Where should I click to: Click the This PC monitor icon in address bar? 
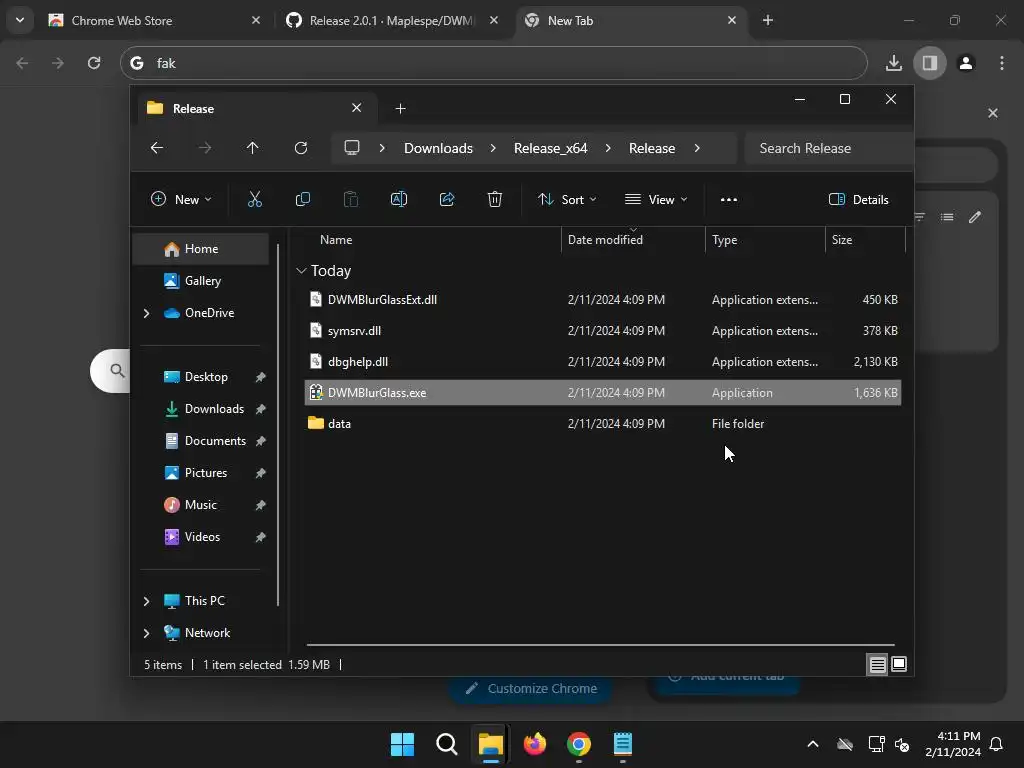tap(352, 148)
